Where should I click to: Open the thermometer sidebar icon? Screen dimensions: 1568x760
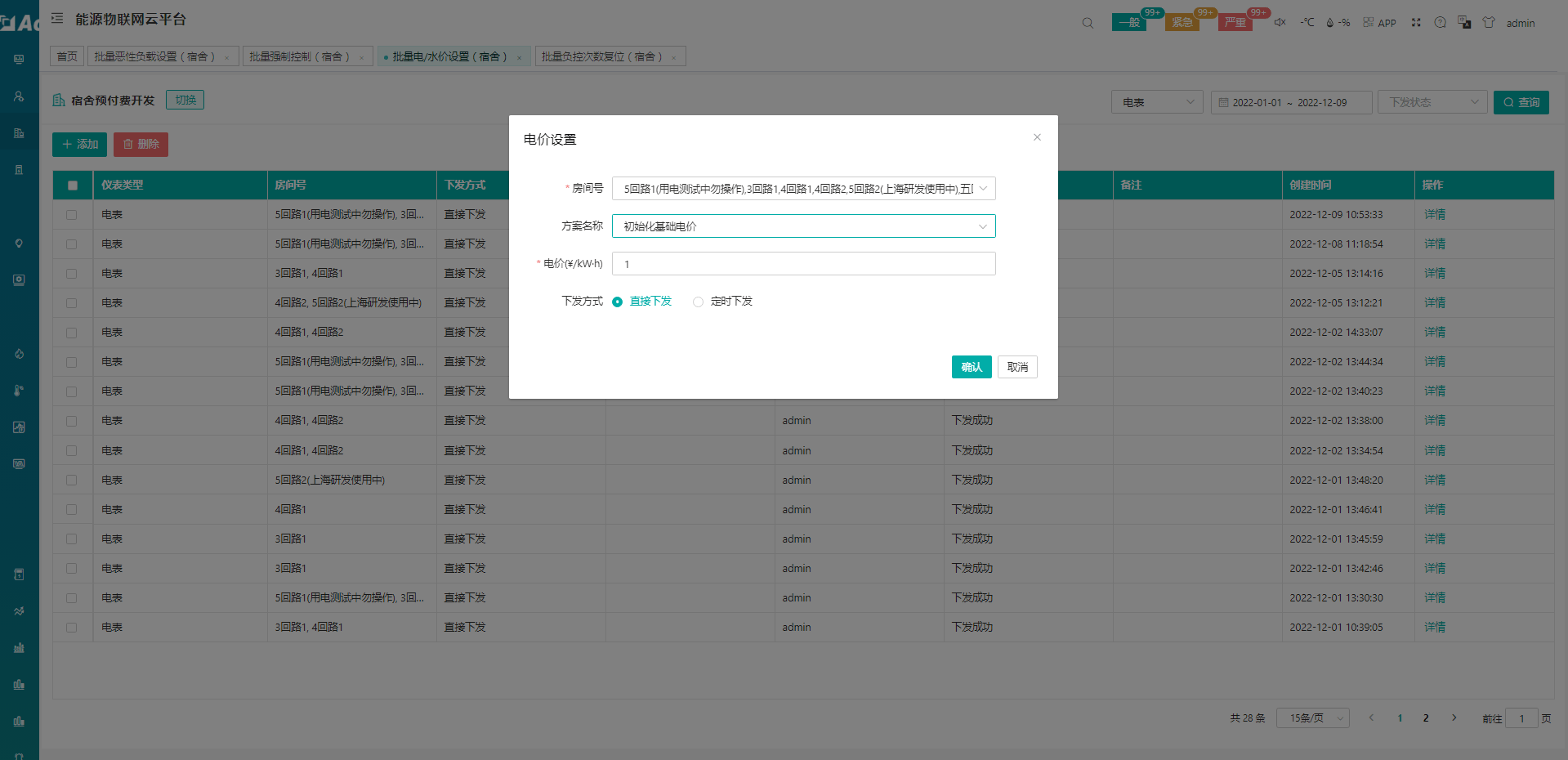click(19, 391)
